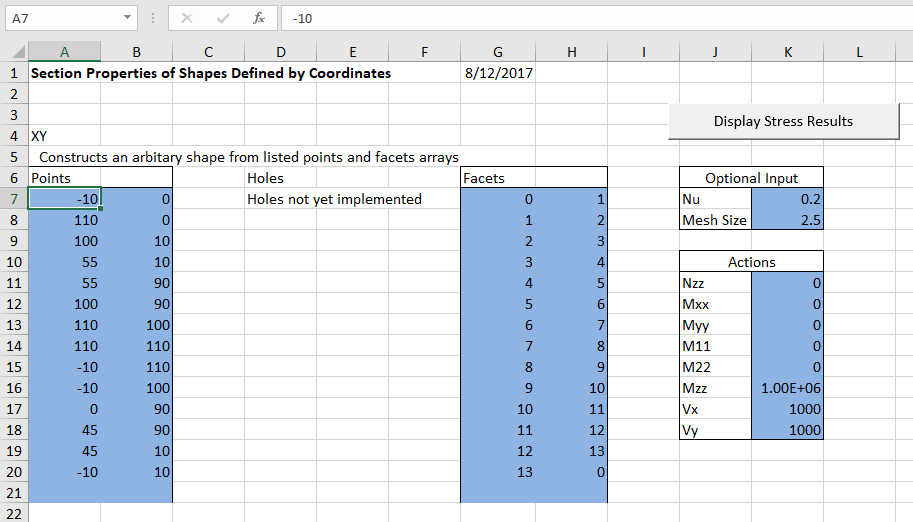Viewport: 913px width, 522px height.
Task: Select the Nu value cell 0.2
Action: 787,199
